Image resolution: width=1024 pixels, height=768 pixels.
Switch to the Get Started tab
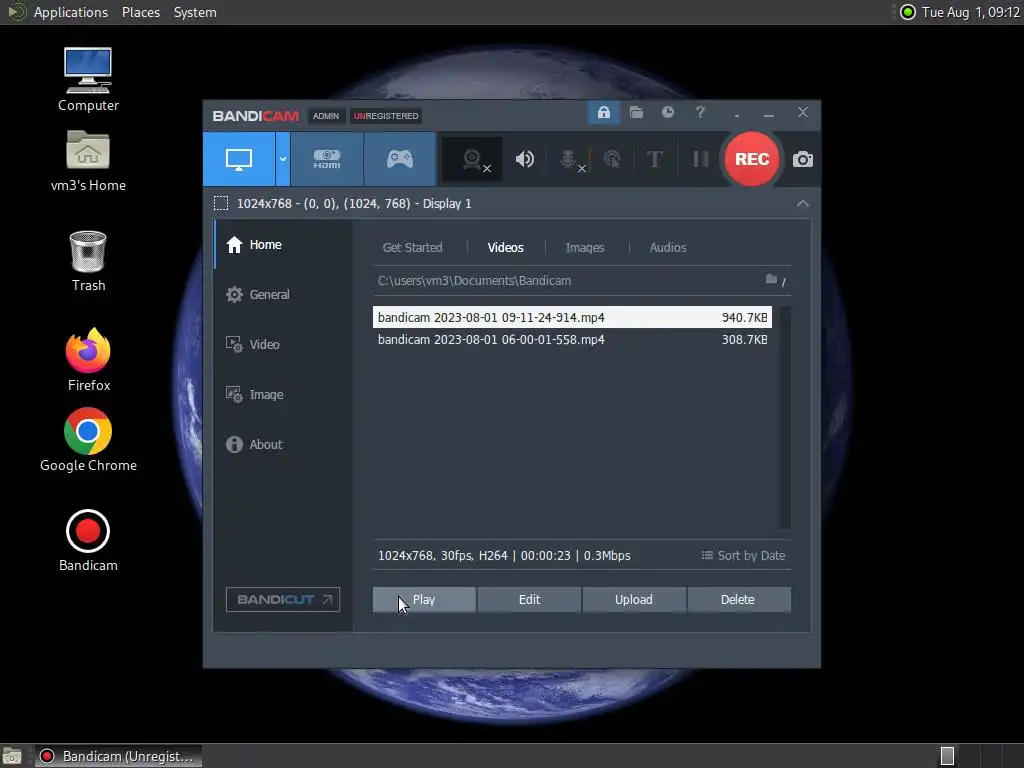(x=413, y=248)
